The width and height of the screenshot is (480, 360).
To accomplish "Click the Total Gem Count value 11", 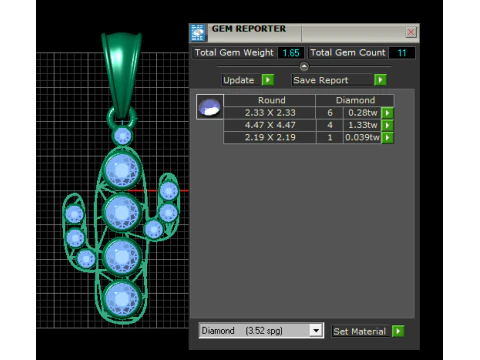I will point(402,53).
